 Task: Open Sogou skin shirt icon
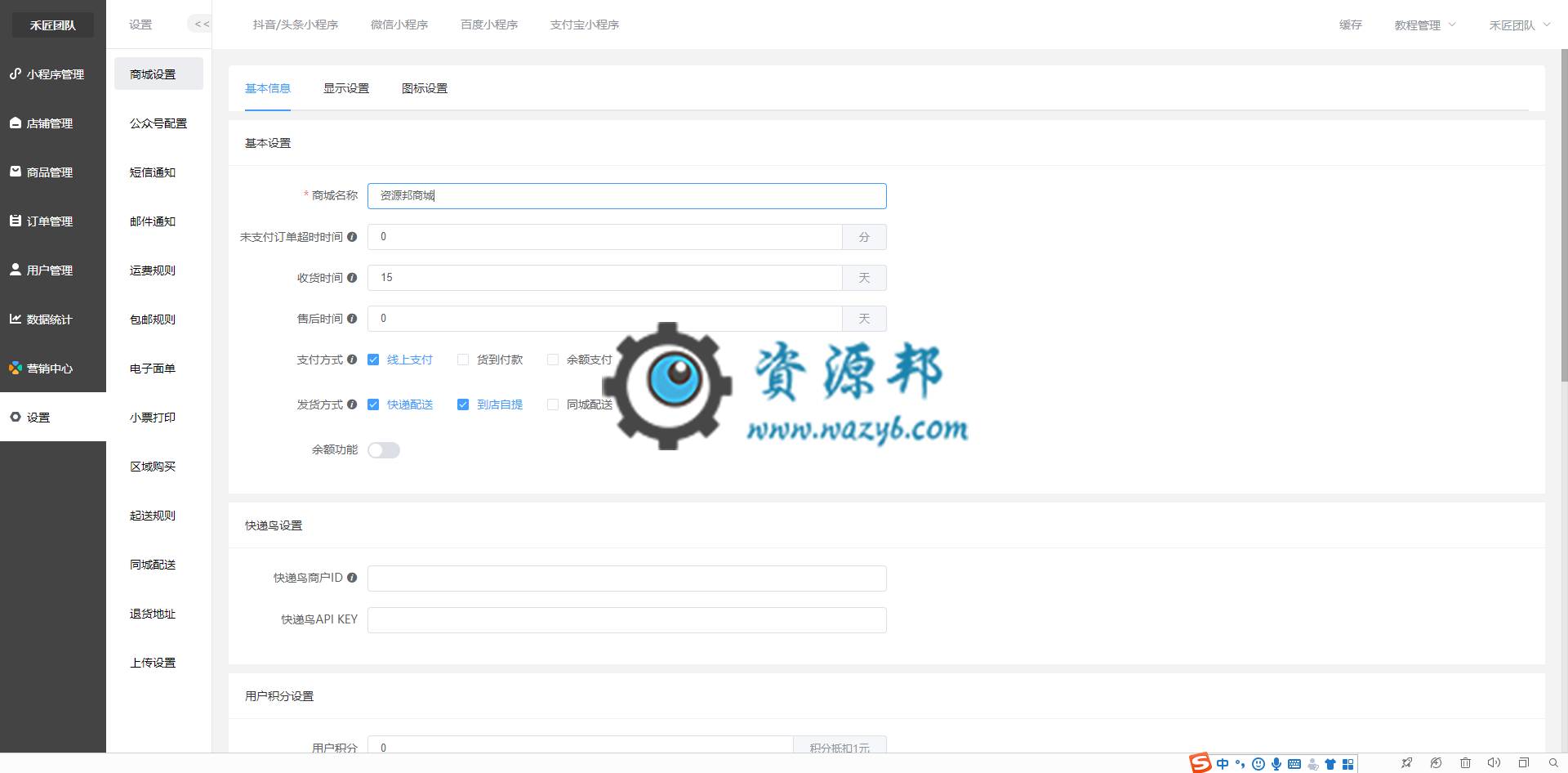(x=1330, y=764)
